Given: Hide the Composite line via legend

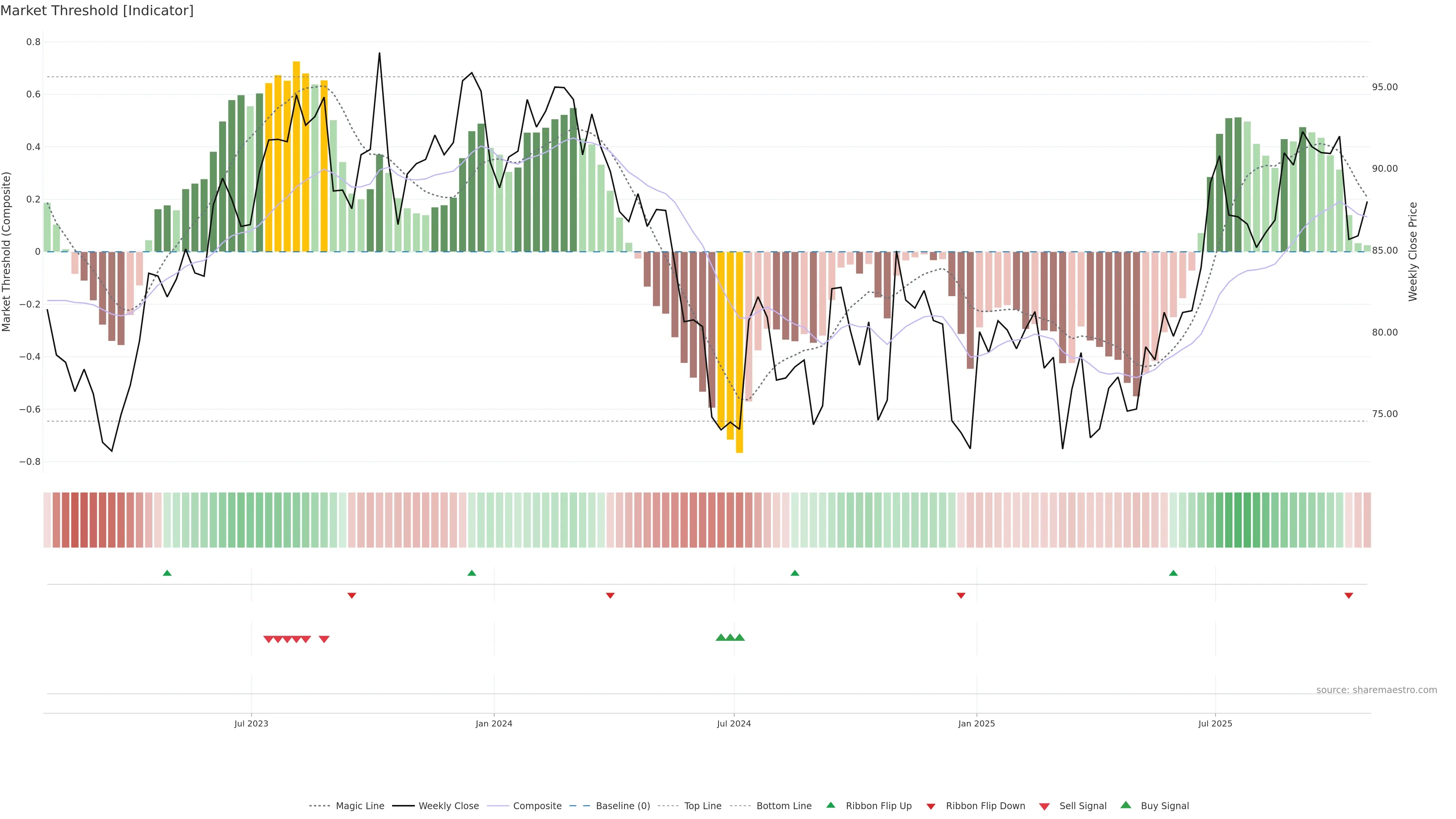Looking at the screenshot, I should (x=537, y=806).
